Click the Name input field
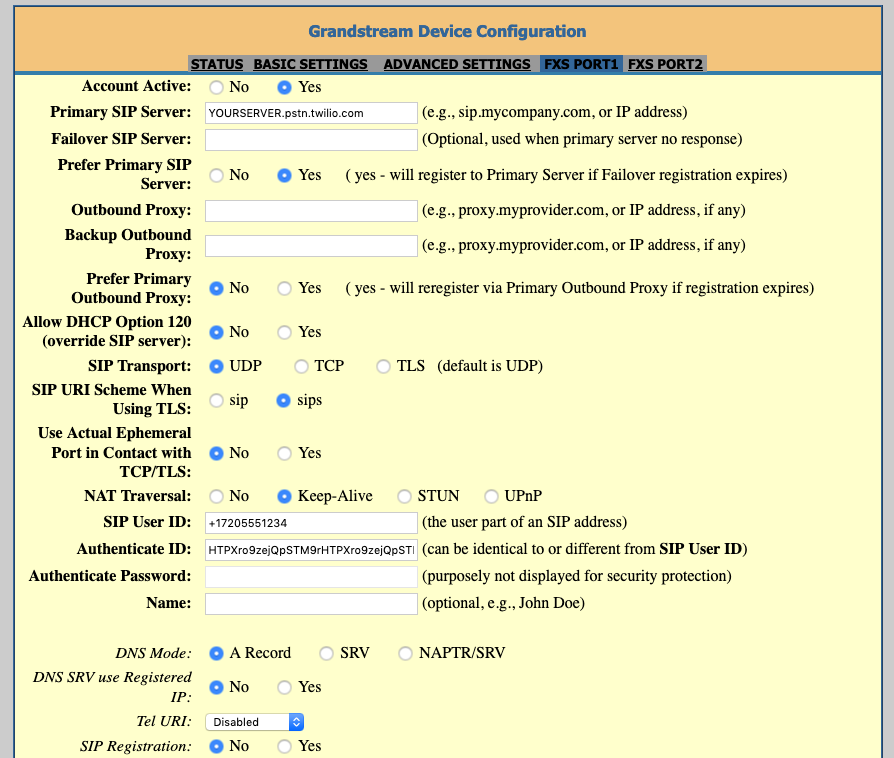The image size is (894, 758). click(x=311, y=604)
